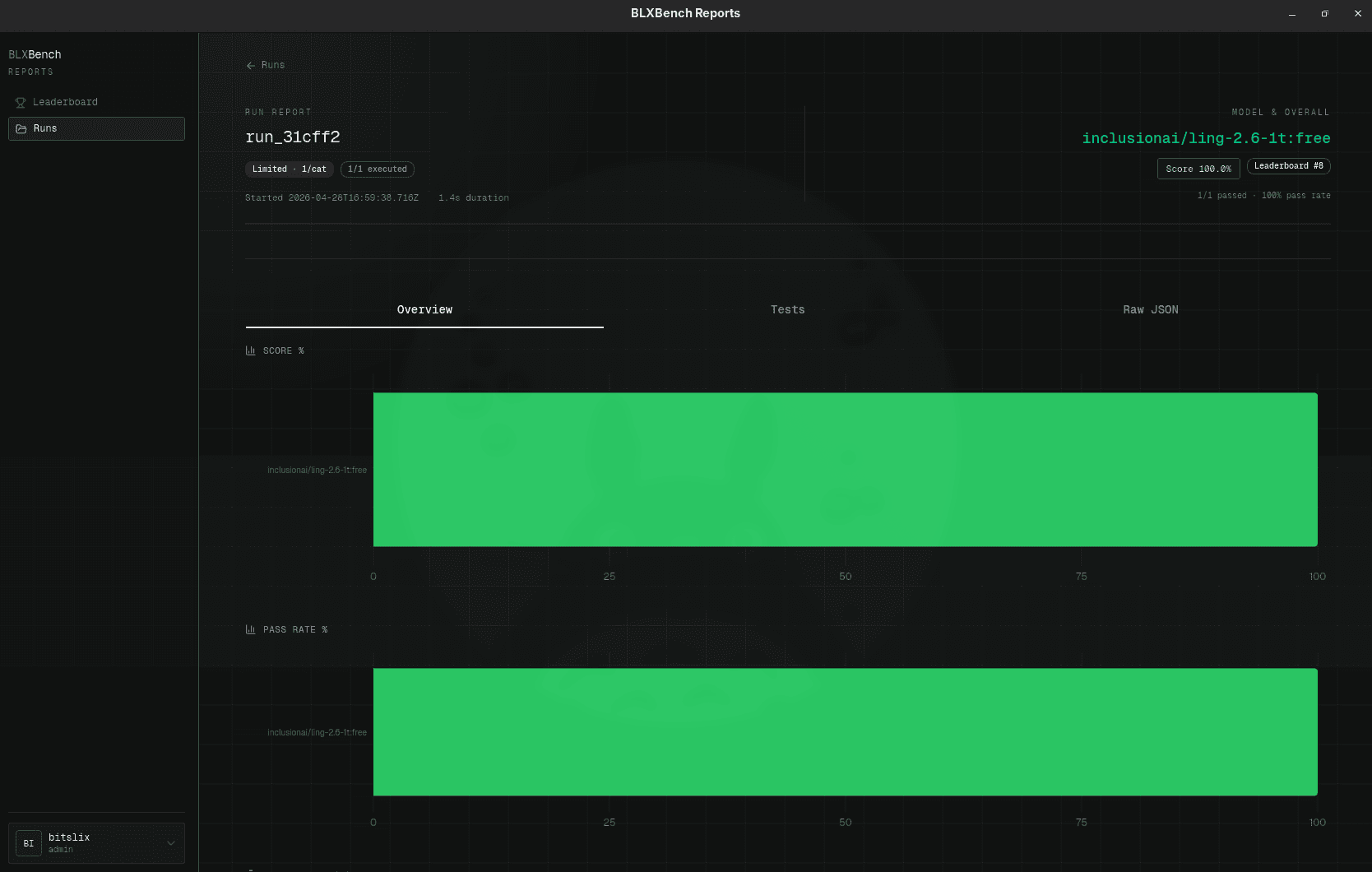1372x872 pixels.
Task: Click the green Score % bar
Action: coord(846,470)
